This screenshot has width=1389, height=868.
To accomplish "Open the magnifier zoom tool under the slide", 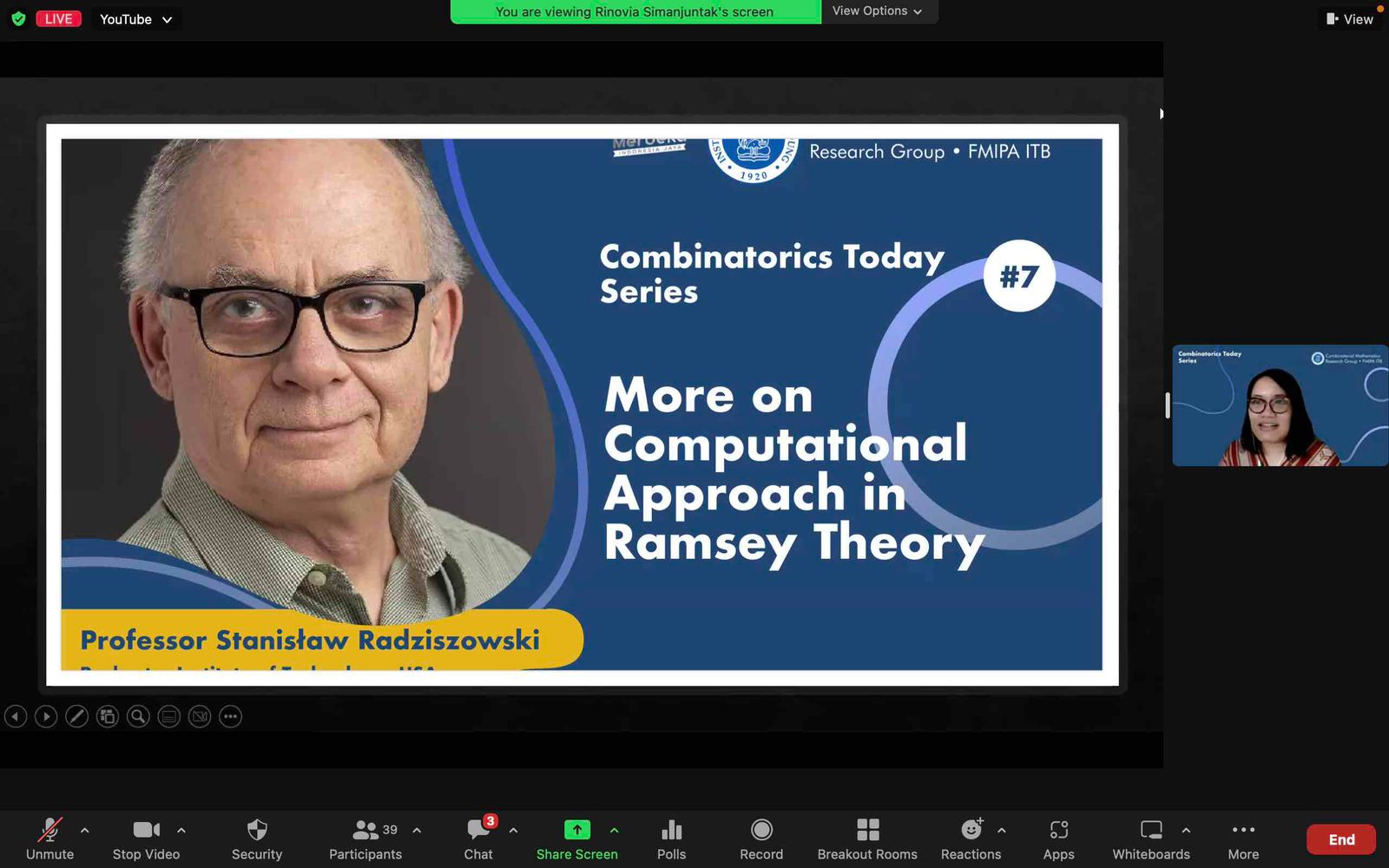I will pos(138,716).
